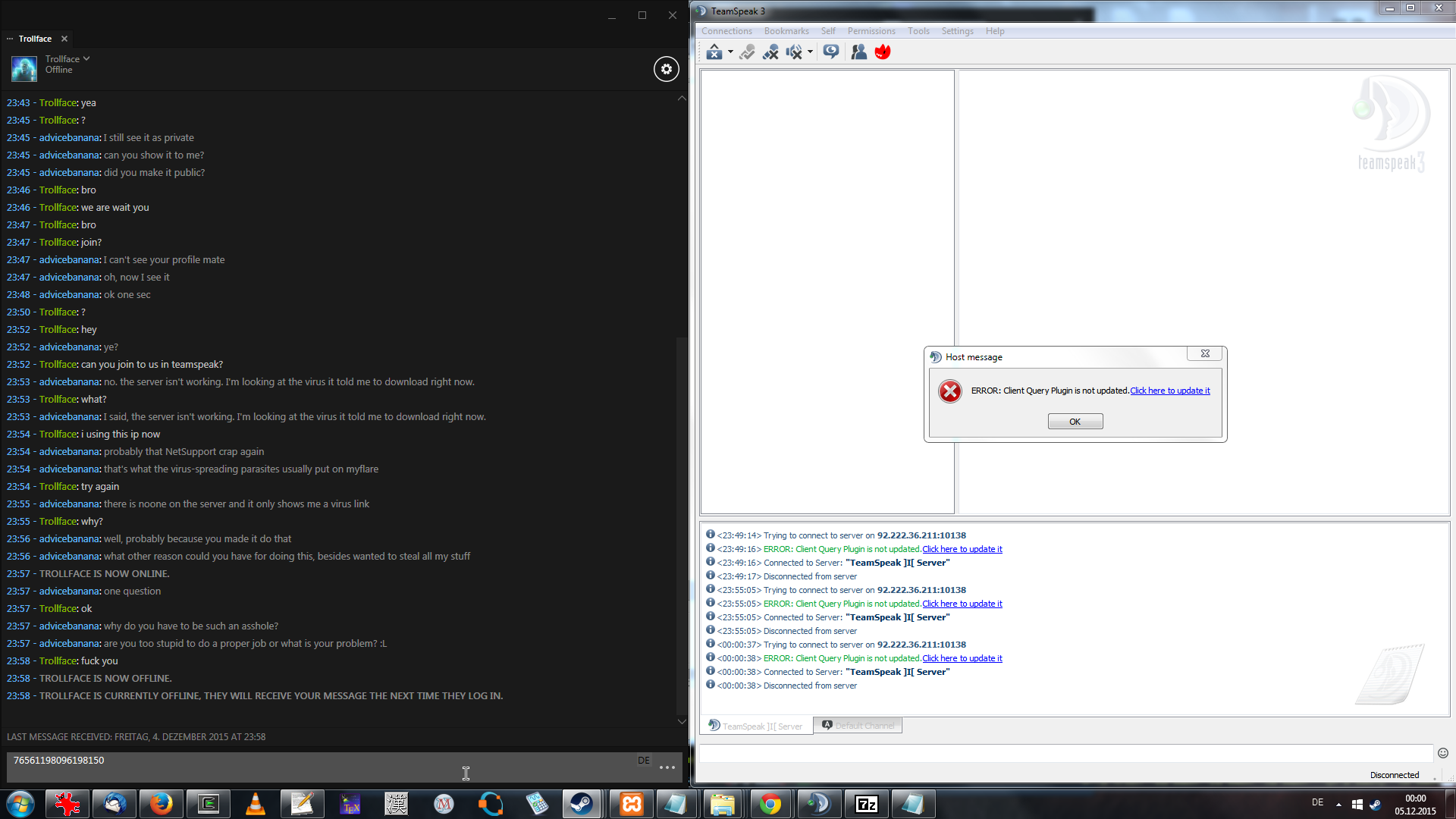Open the away status dropdown arrow
Screen dimensions: 1456x819
point(730,52)
